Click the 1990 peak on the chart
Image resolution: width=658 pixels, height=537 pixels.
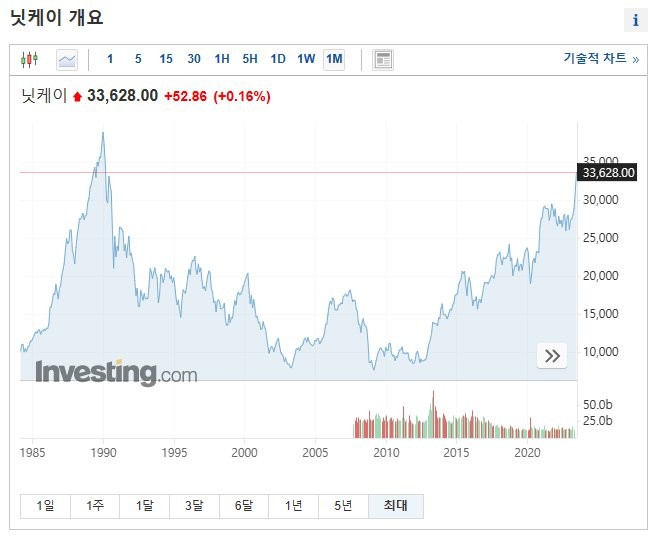coord(103,133)
